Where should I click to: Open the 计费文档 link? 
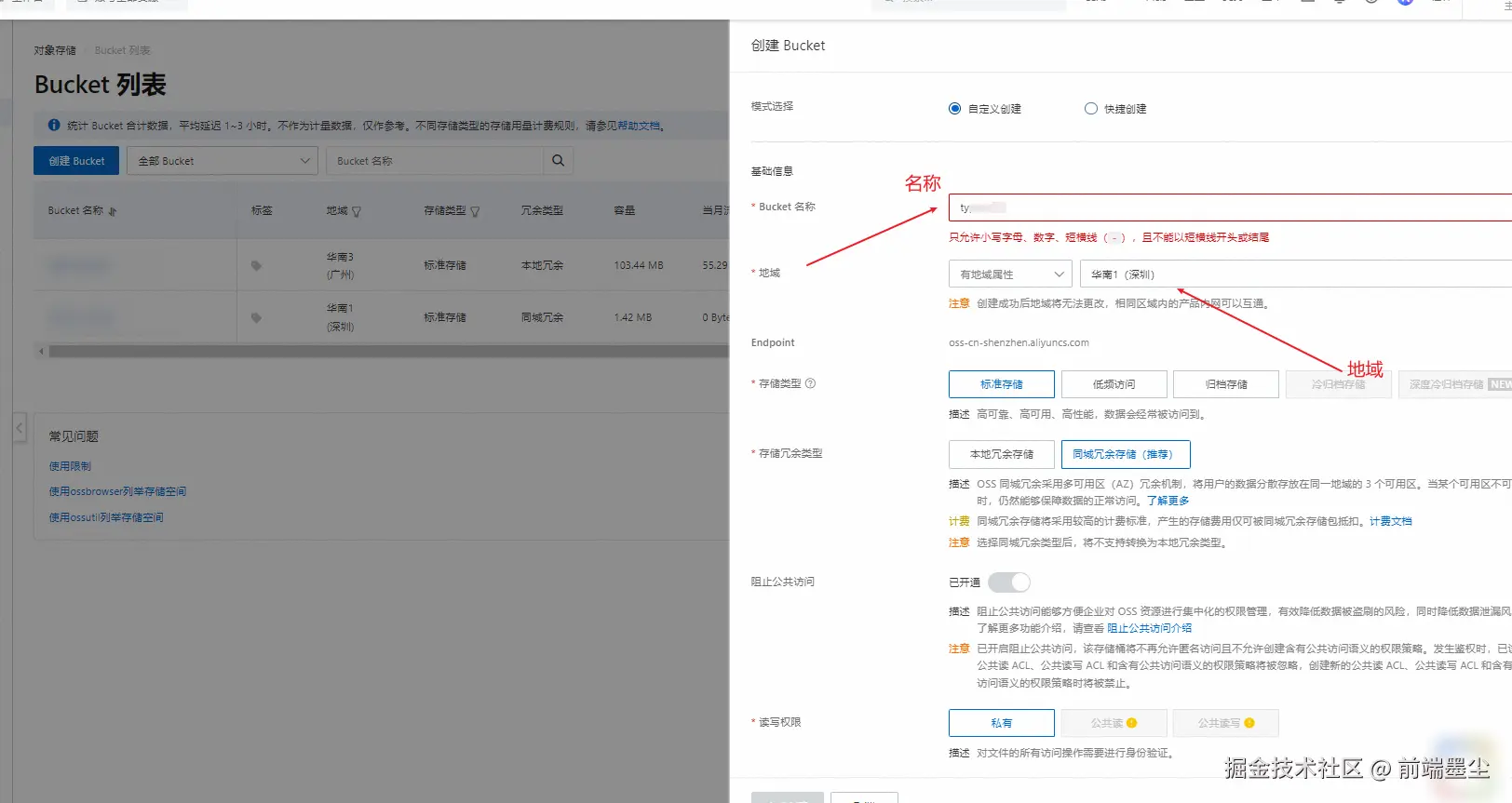1391,521
